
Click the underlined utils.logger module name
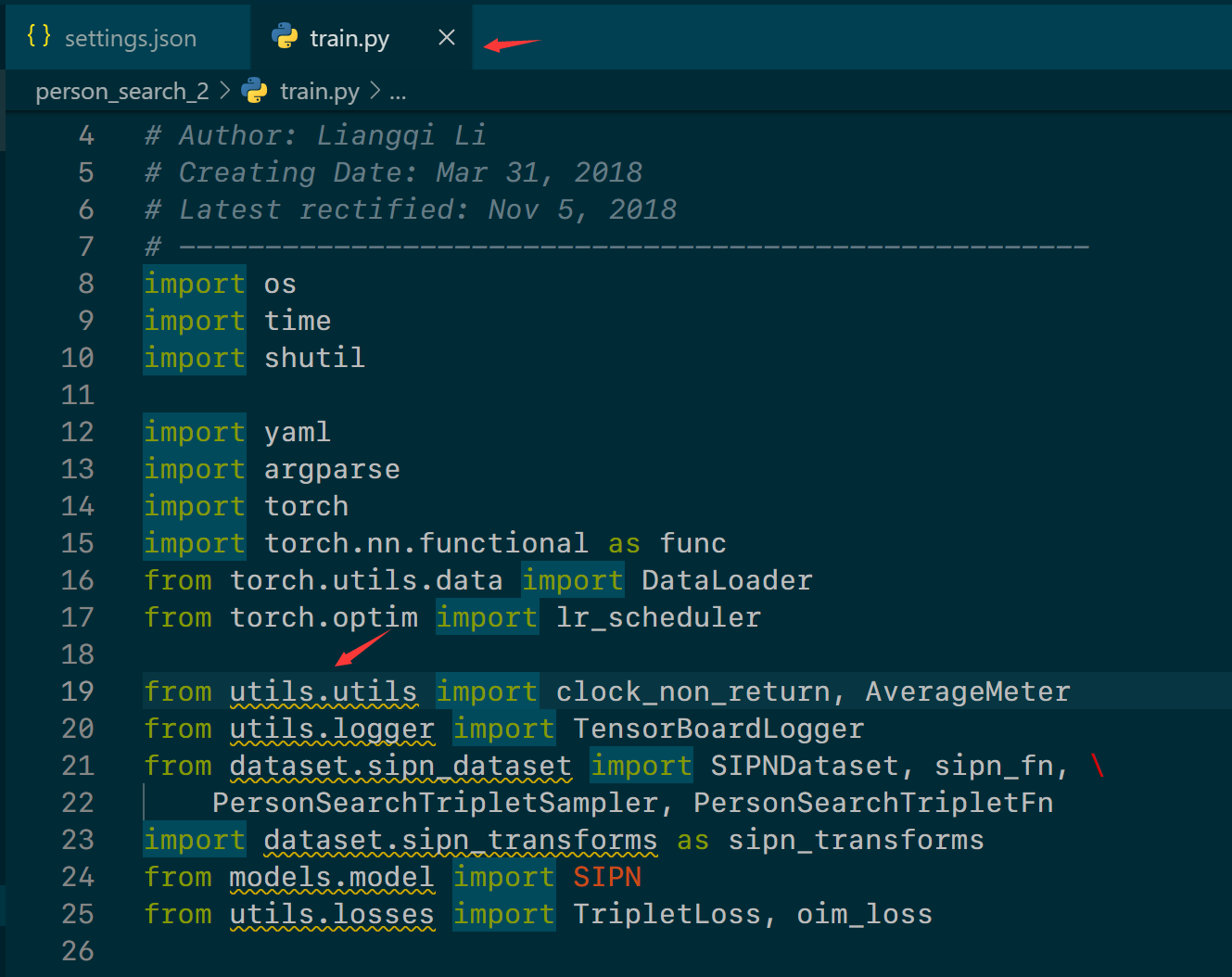coord(331,729)
